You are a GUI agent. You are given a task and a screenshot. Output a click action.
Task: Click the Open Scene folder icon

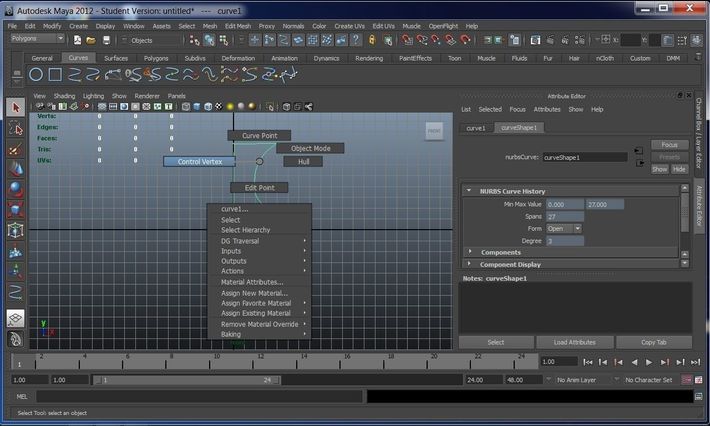(91, 40)
